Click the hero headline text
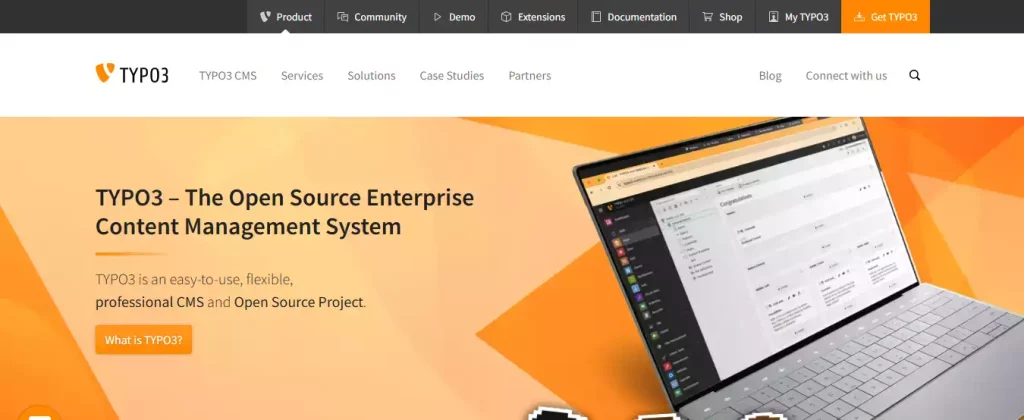 coord(285,212)
